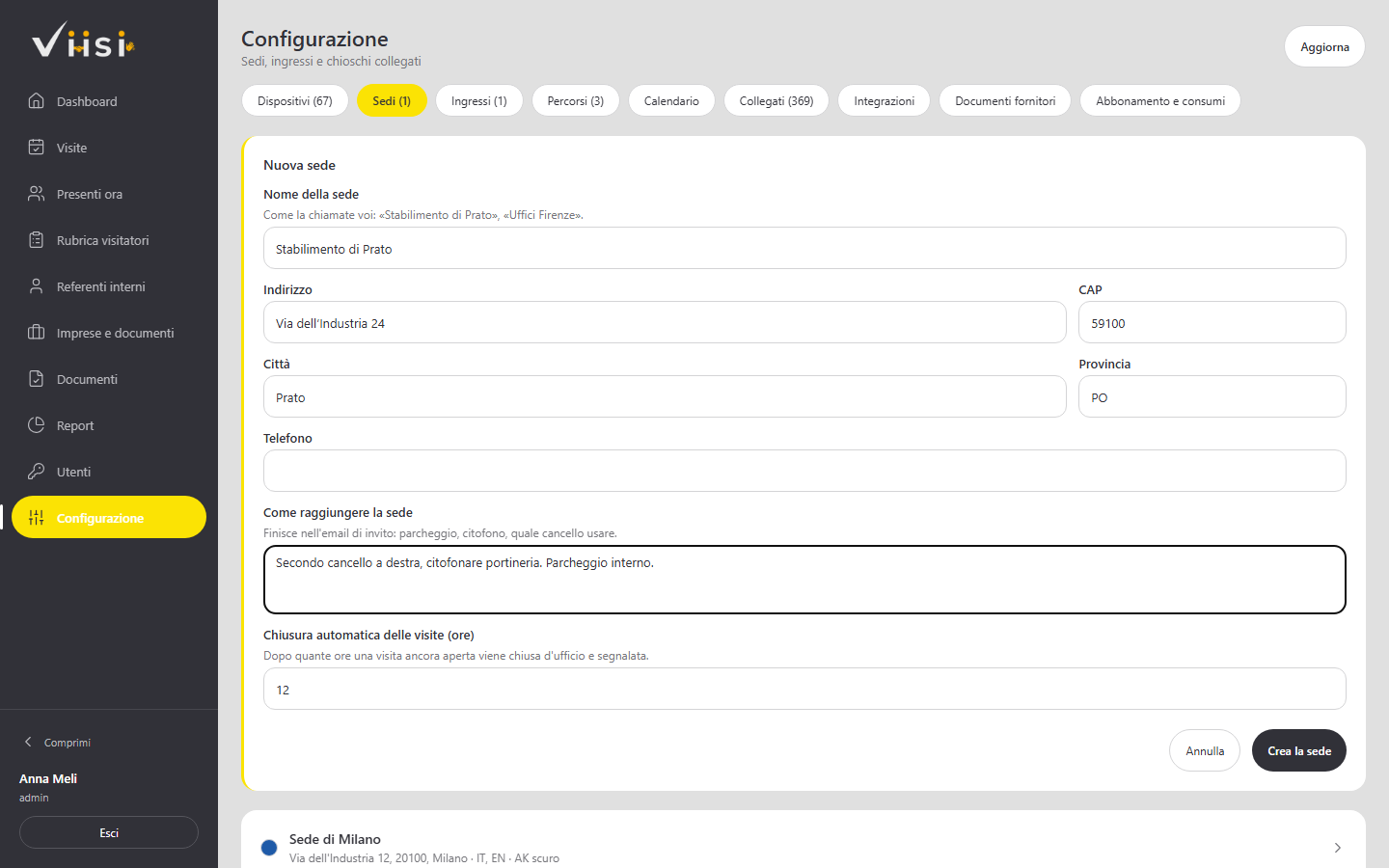The image size is (1389, 868).
Task: Select the Abbonamento e consumi tab
Action: [x=1160, y=100]
